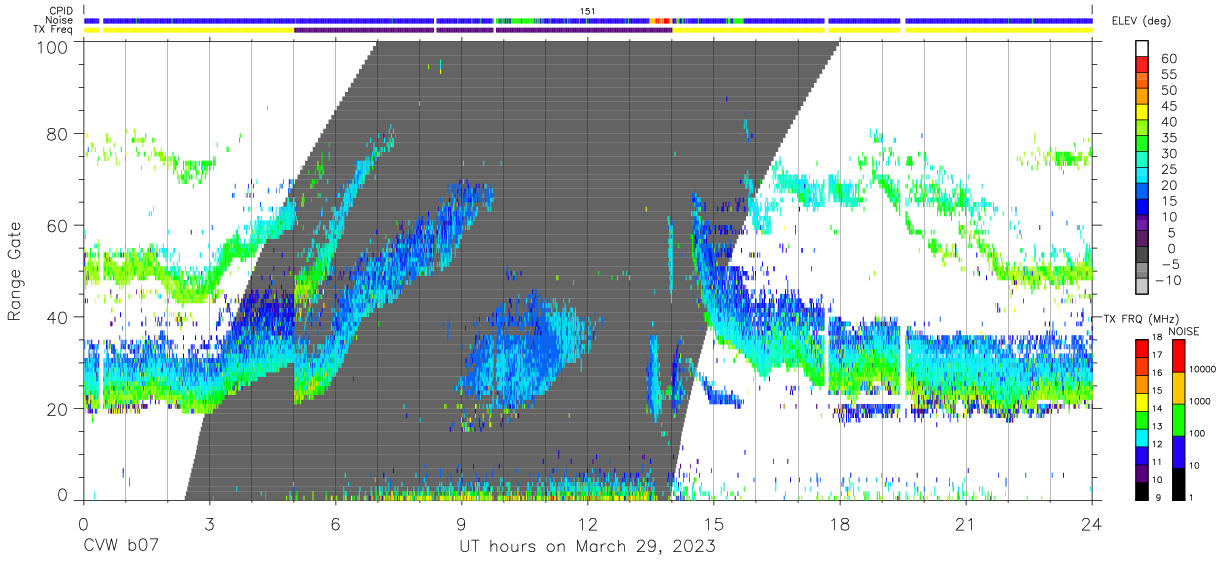Click the x-axis tick label '21'
Screen dimensions: 1228x567
966,524
